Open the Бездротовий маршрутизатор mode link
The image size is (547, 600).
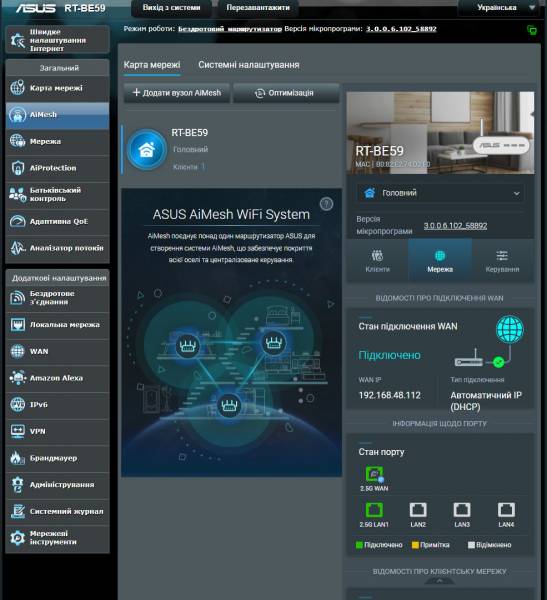click(230, 29)
